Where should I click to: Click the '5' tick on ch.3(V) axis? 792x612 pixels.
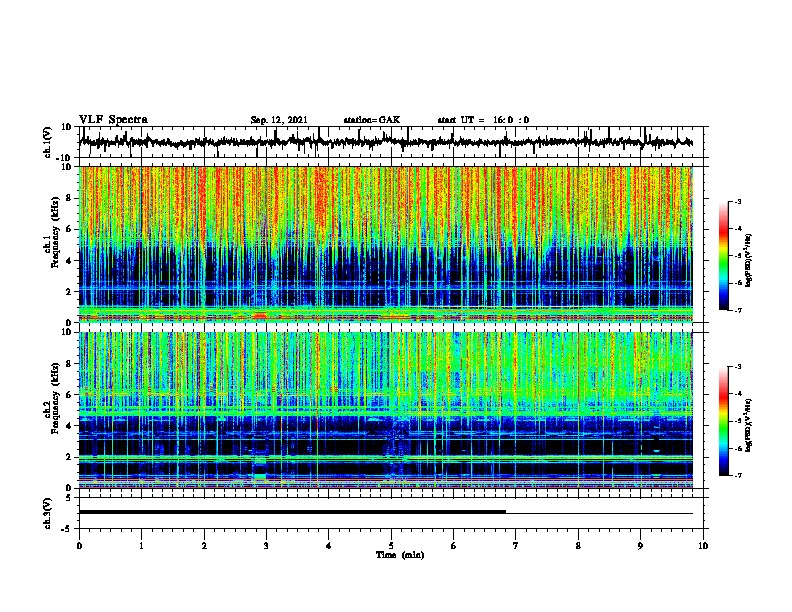(69, 498)
